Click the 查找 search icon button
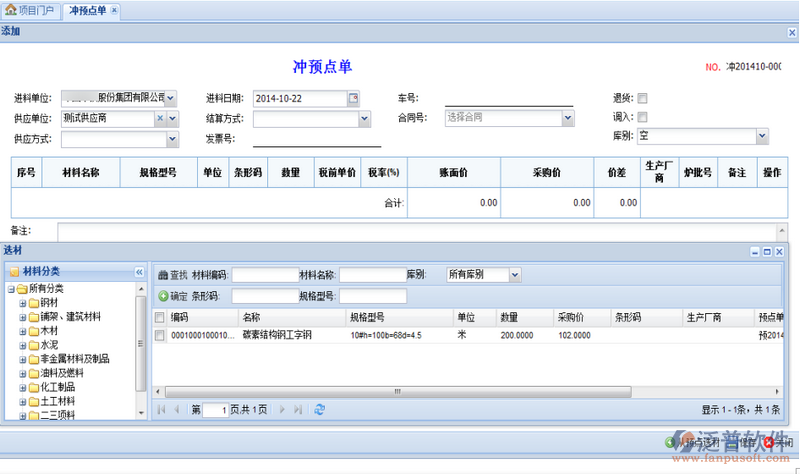800x474 pixels. point(164,274)
